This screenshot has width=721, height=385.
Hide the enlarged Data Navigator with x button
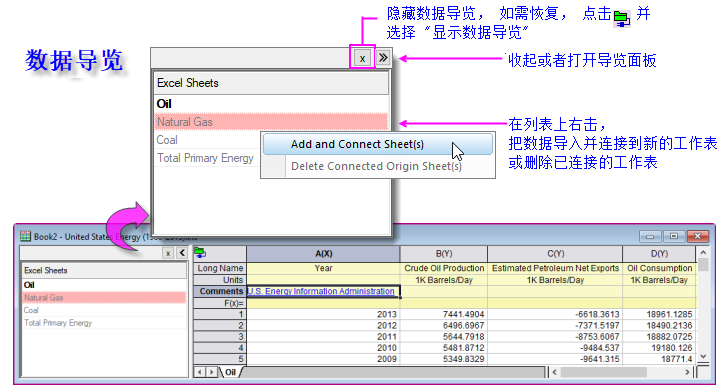tap(362, 58)
